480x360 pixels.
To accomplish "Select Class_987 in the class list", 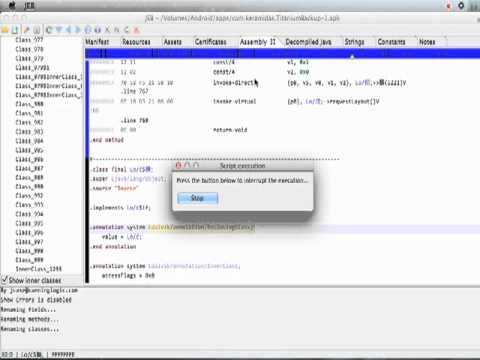I will (x=29, y=168).
